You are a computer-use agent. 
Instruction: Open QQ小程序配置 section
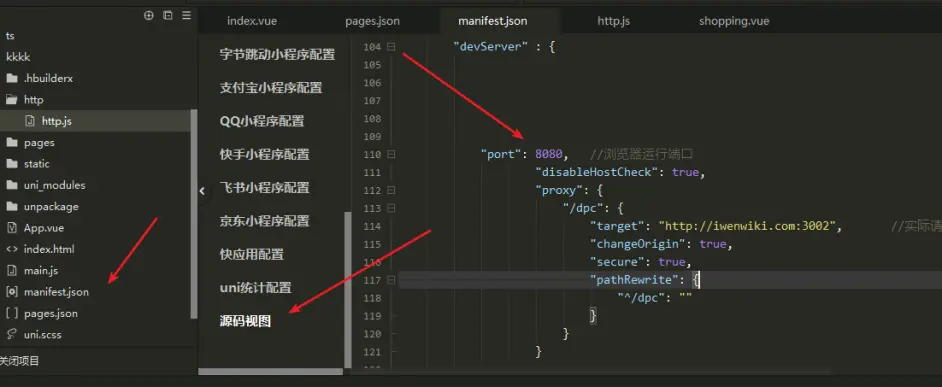(x=262, y=121)
